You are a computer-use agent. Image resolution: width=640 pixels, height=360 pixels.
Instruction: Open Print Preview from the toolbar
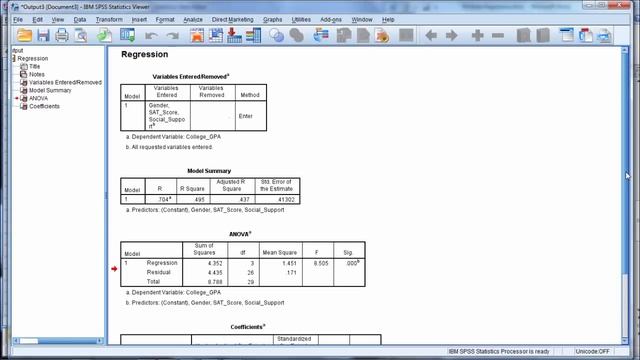coord(81,36)
